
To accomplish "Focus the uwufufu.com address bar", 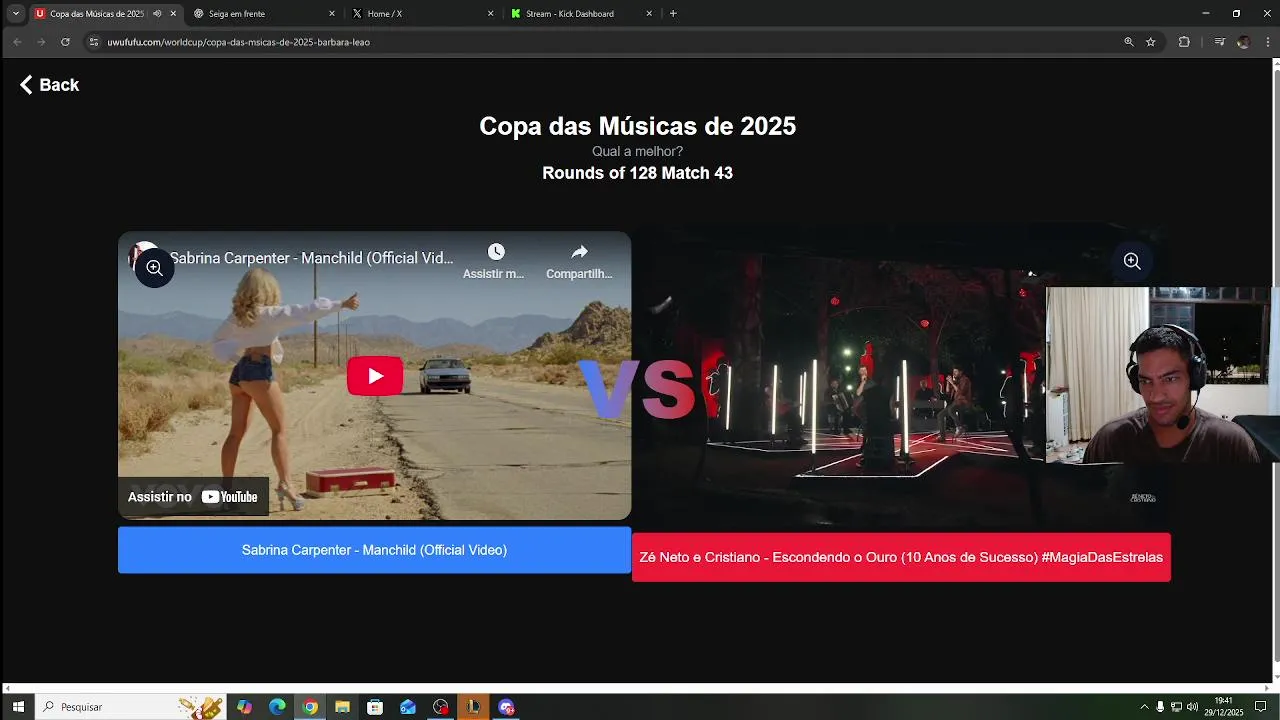I will pos(600,42).
